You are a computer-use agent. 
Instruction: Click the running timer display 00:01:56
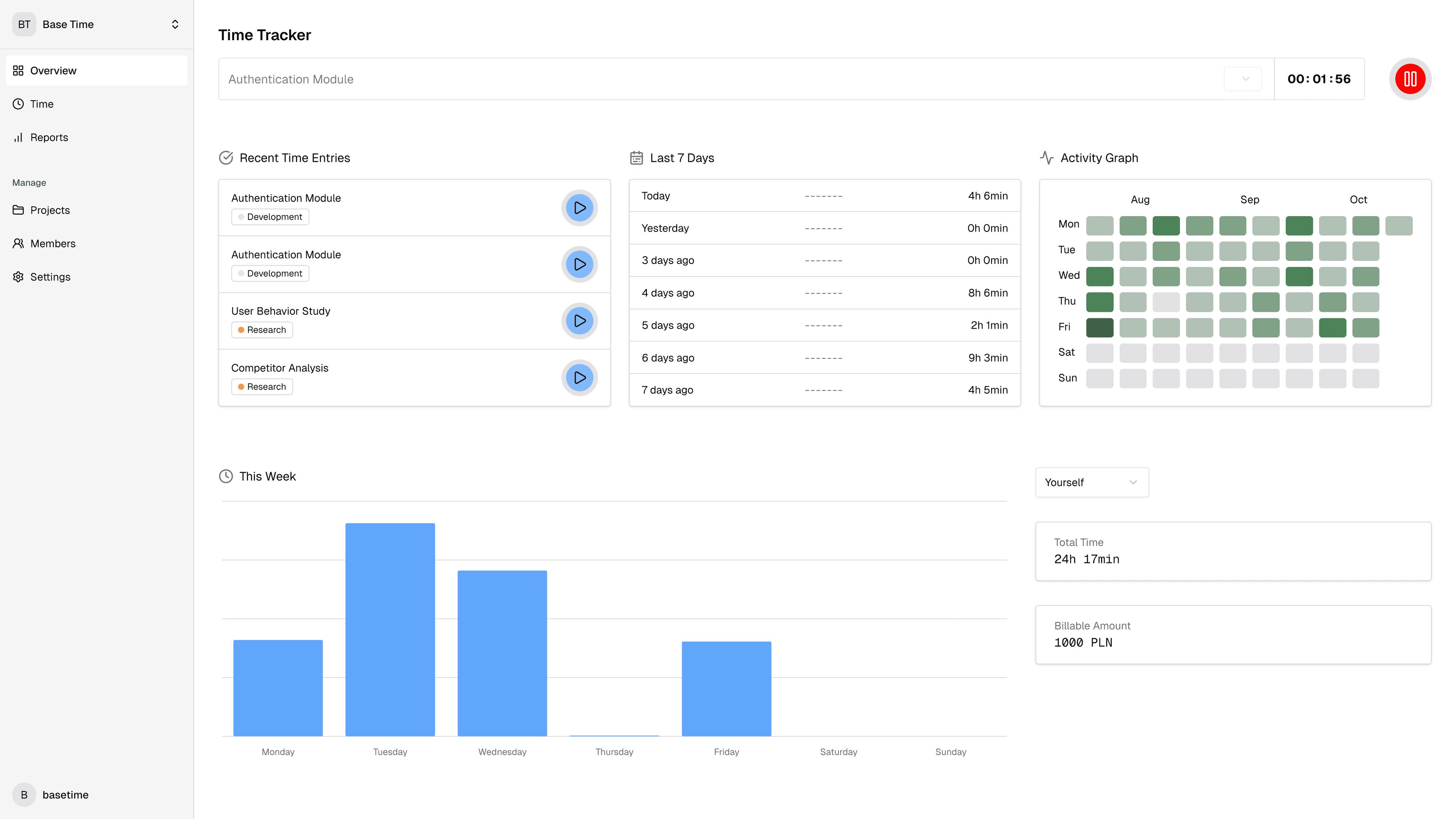1319,79
